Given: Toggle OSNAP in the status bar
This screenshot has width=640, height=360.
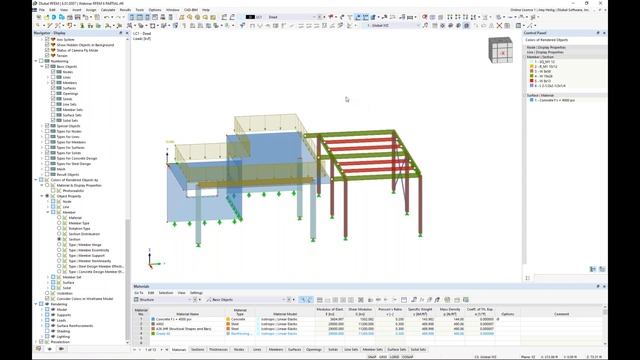Looking at the screenshot, I should [407, 357].
